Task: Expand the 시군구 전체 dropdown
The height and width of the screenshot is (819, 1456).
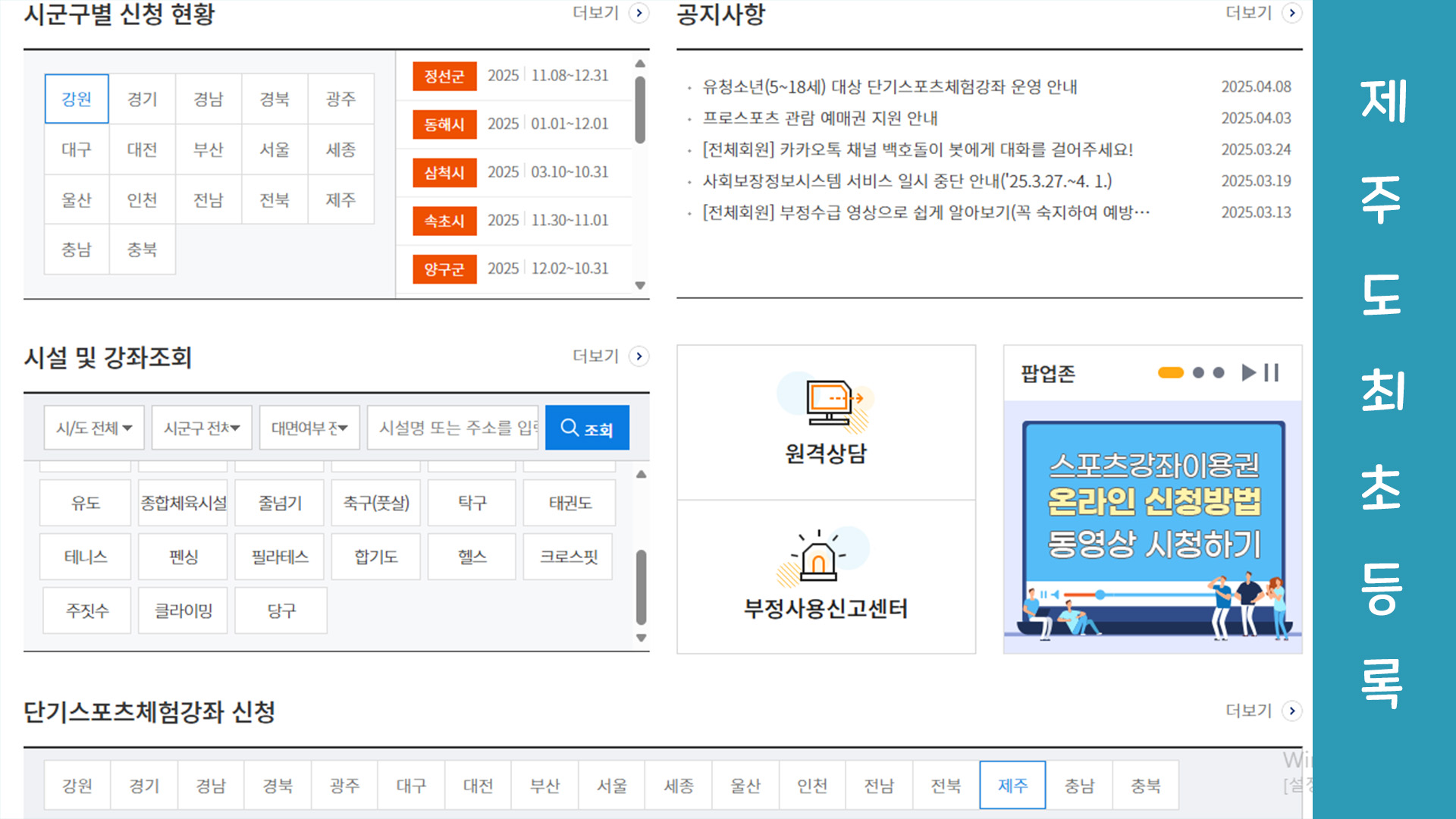Action: pos(202,428)
